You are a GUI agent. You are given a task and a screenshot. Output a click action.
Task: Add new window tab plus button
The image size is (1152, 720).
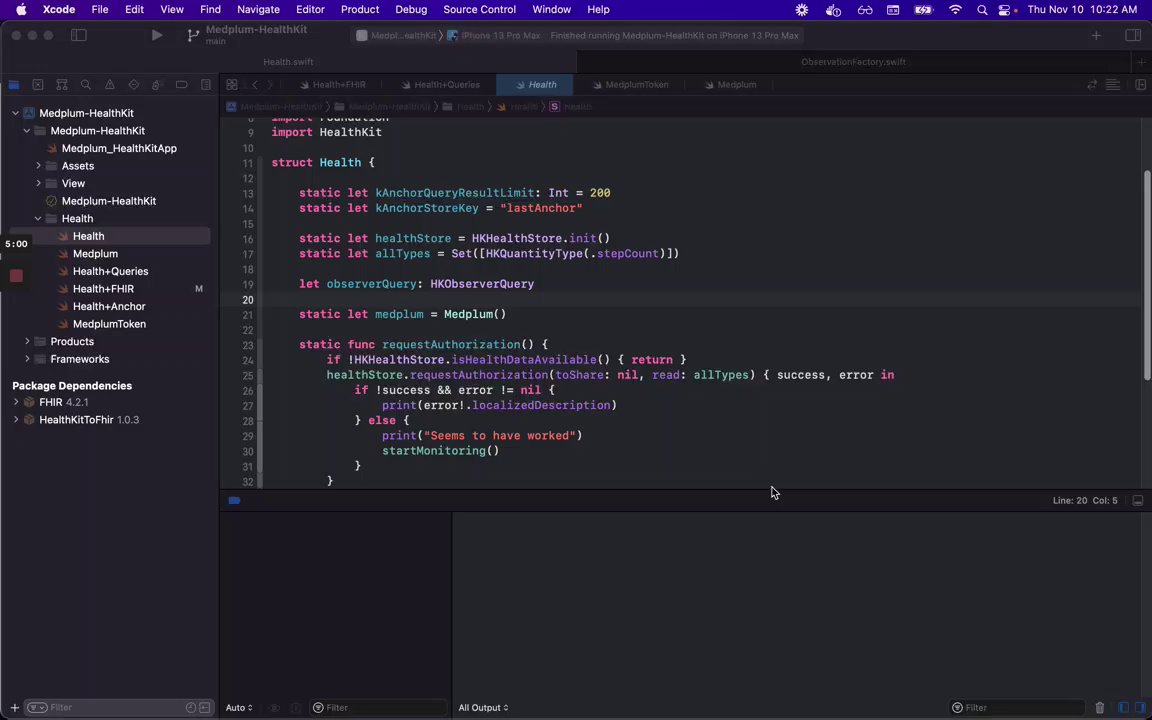(x=1141, y=62)
